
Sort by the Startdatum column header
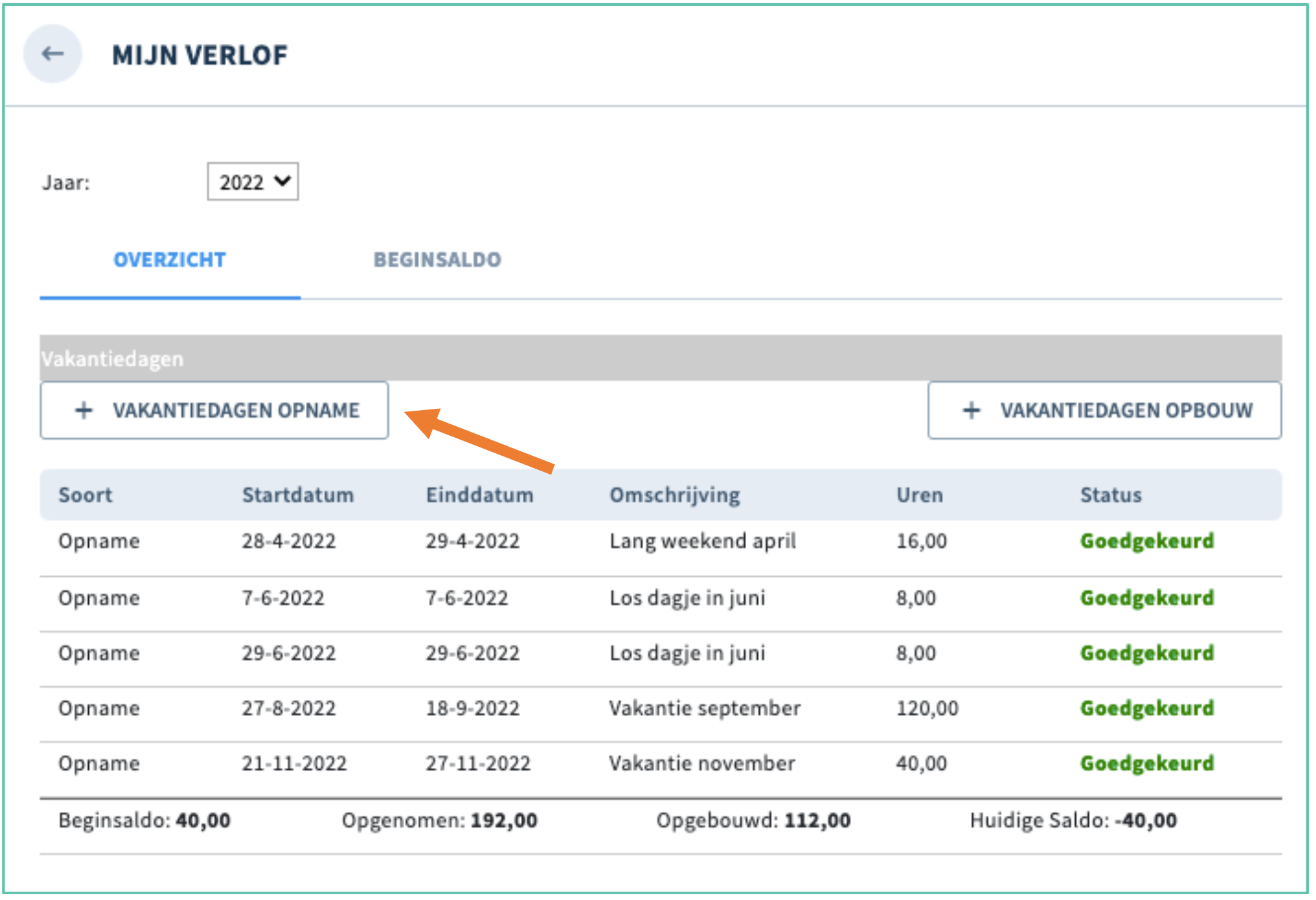tap(297, 495)
